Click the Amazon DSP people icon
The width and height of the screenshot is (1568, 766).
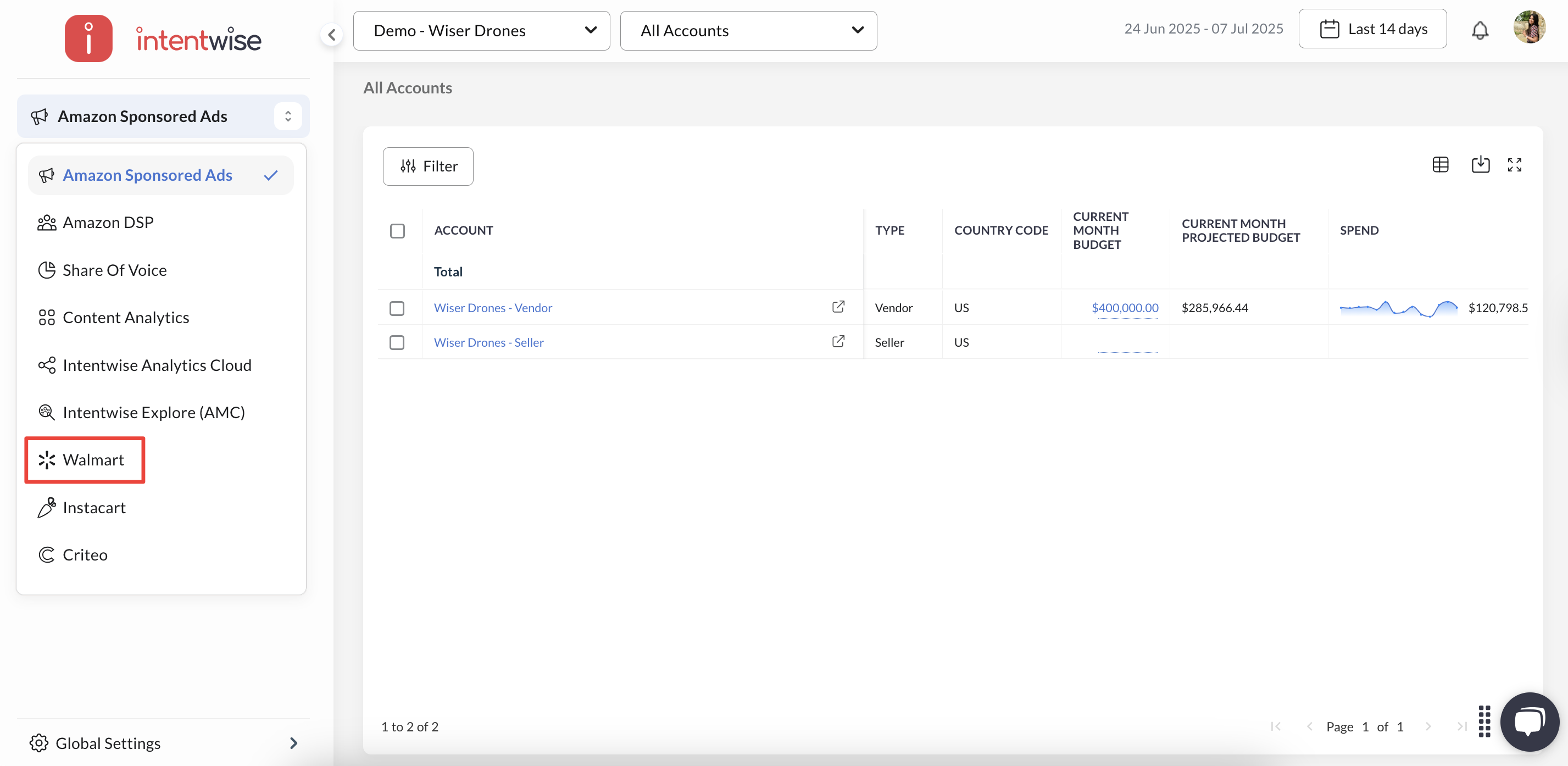(47, 223)
